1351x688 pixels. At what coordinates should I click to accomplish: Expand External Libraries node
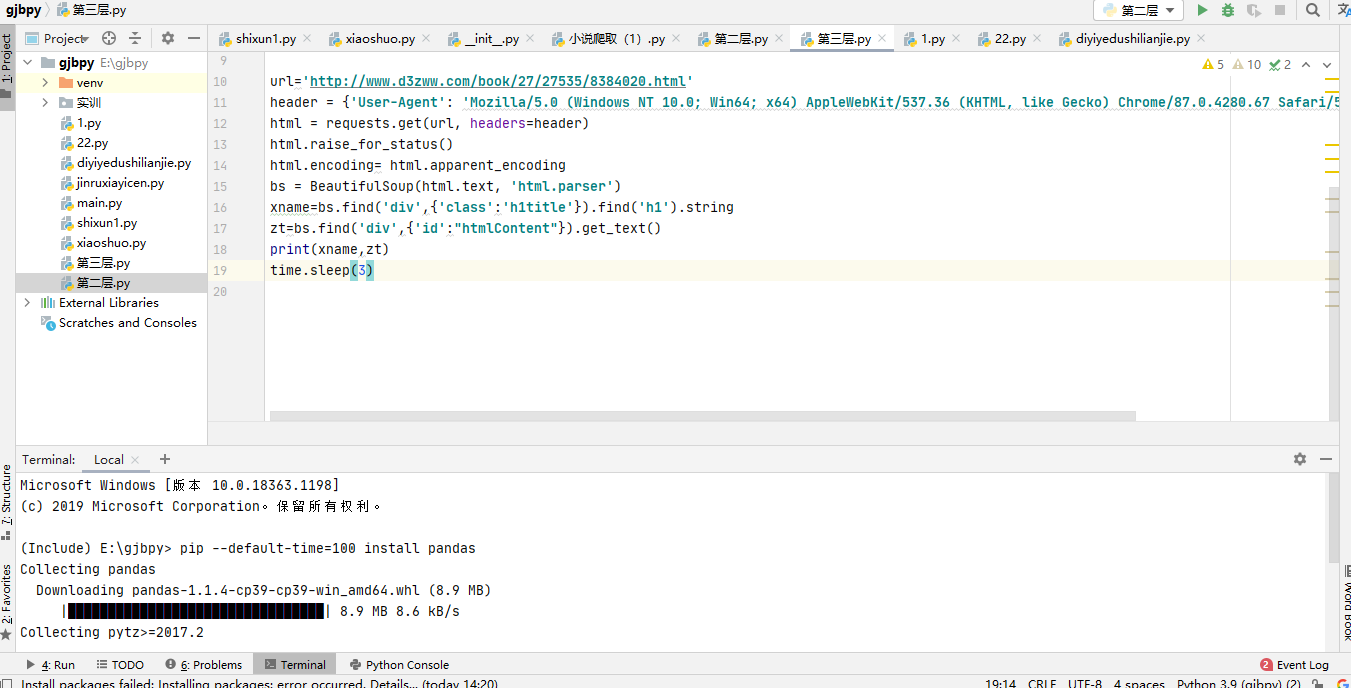click(27, 303)
